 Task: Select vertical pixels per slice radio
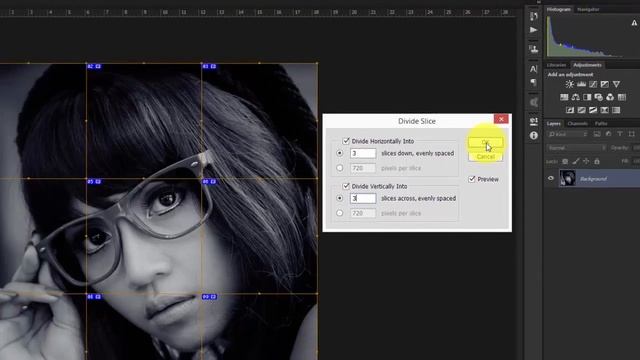[x=340, y=213]
